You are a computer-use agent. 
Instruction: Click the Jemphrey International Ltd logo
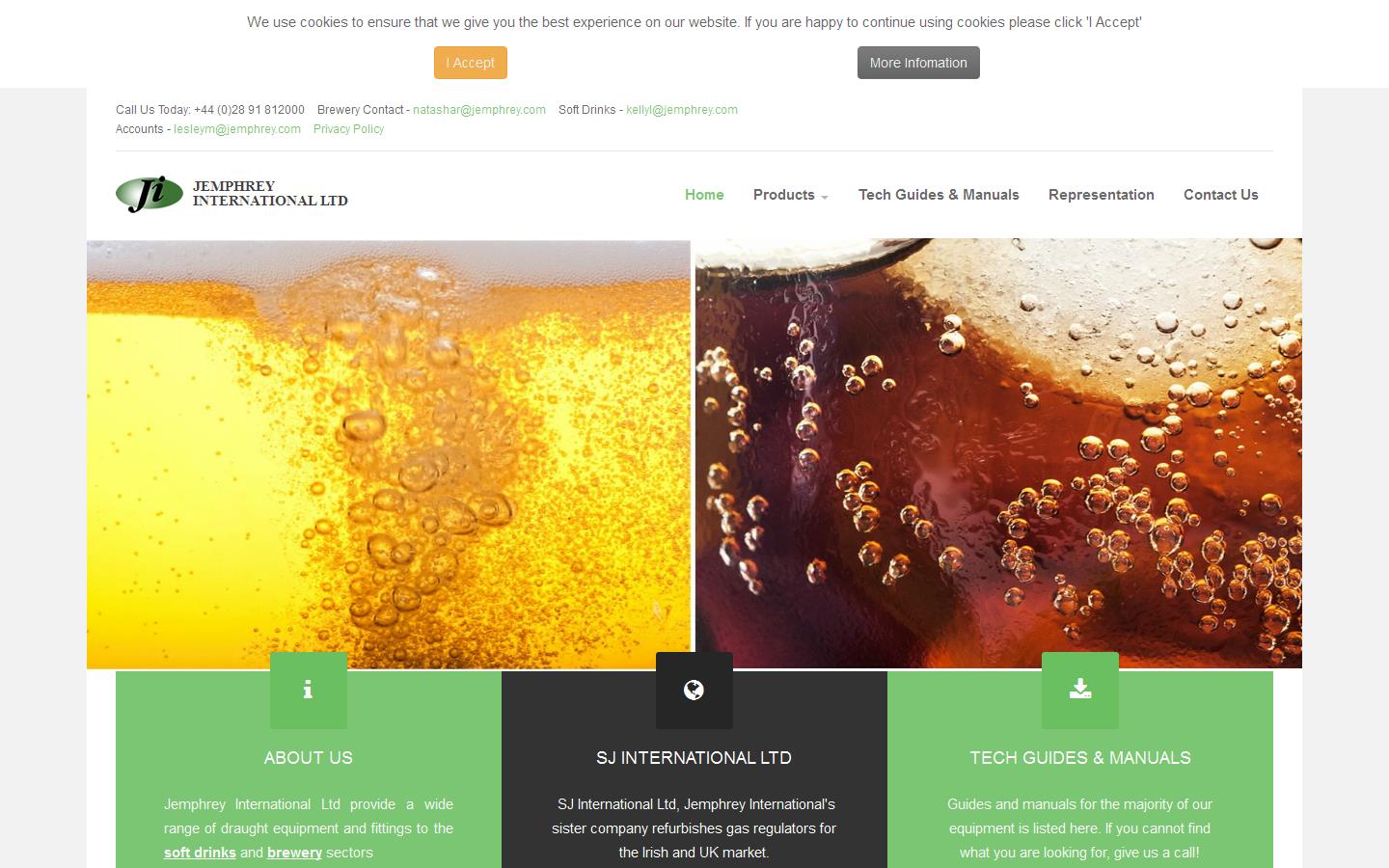pyautogui.click(x=231, y=195)
